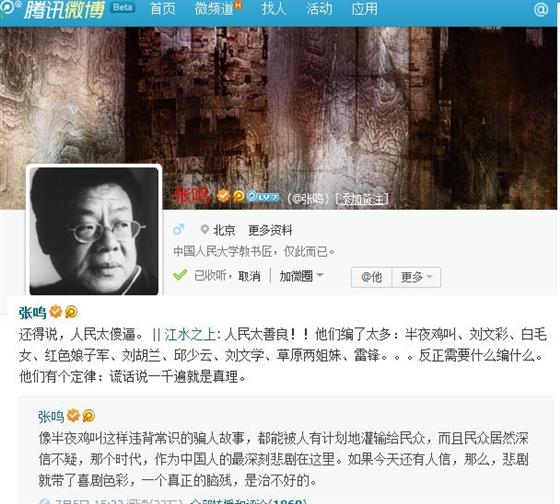This screenshot has height=504, width=560.
Task: Click the @他 button
Action: click(x=371, y=277)
